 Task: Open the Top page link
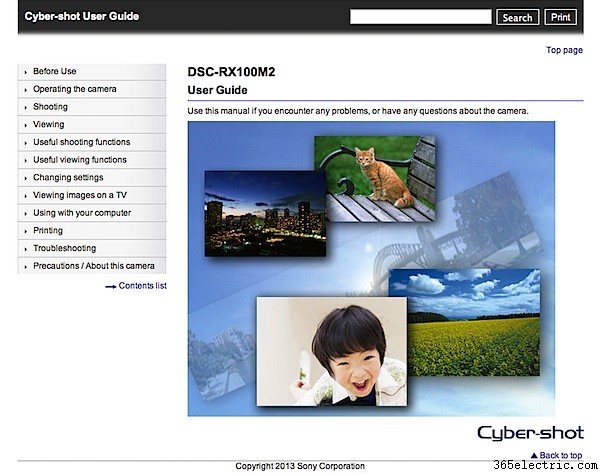(x=564, y=50)
